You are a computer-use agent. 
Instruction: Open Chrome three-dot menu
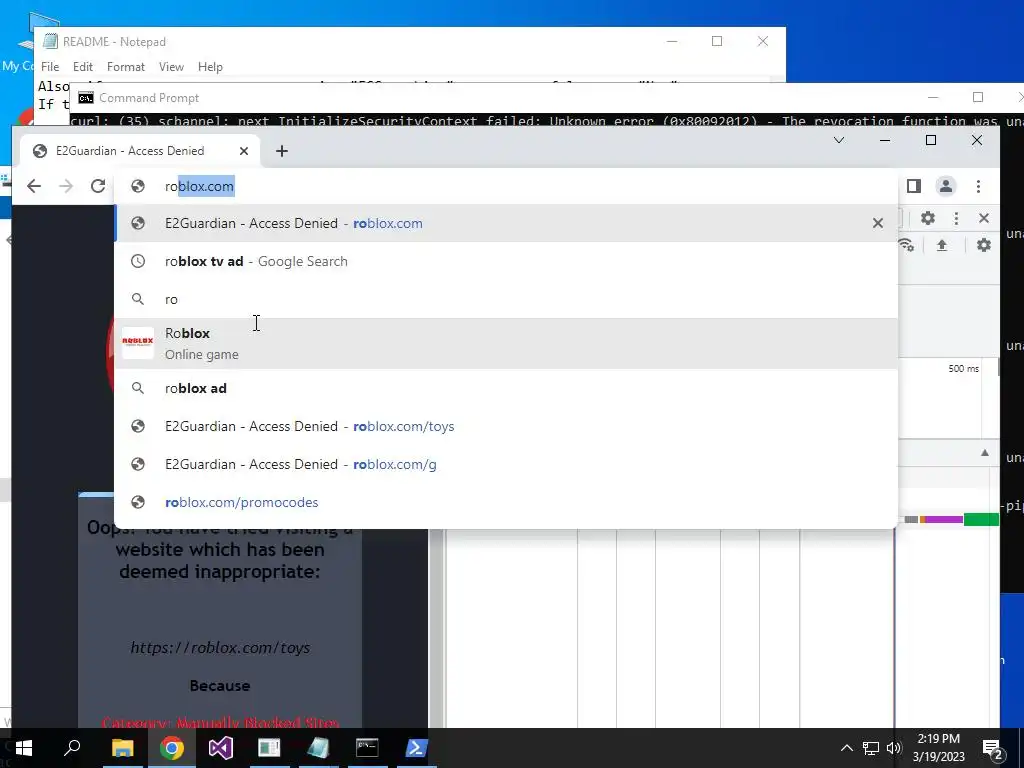978,186
